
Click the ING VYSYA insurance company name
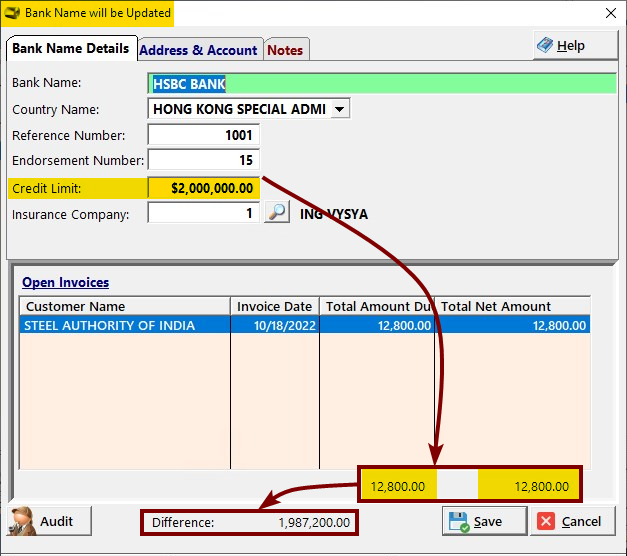click(334, 214)
